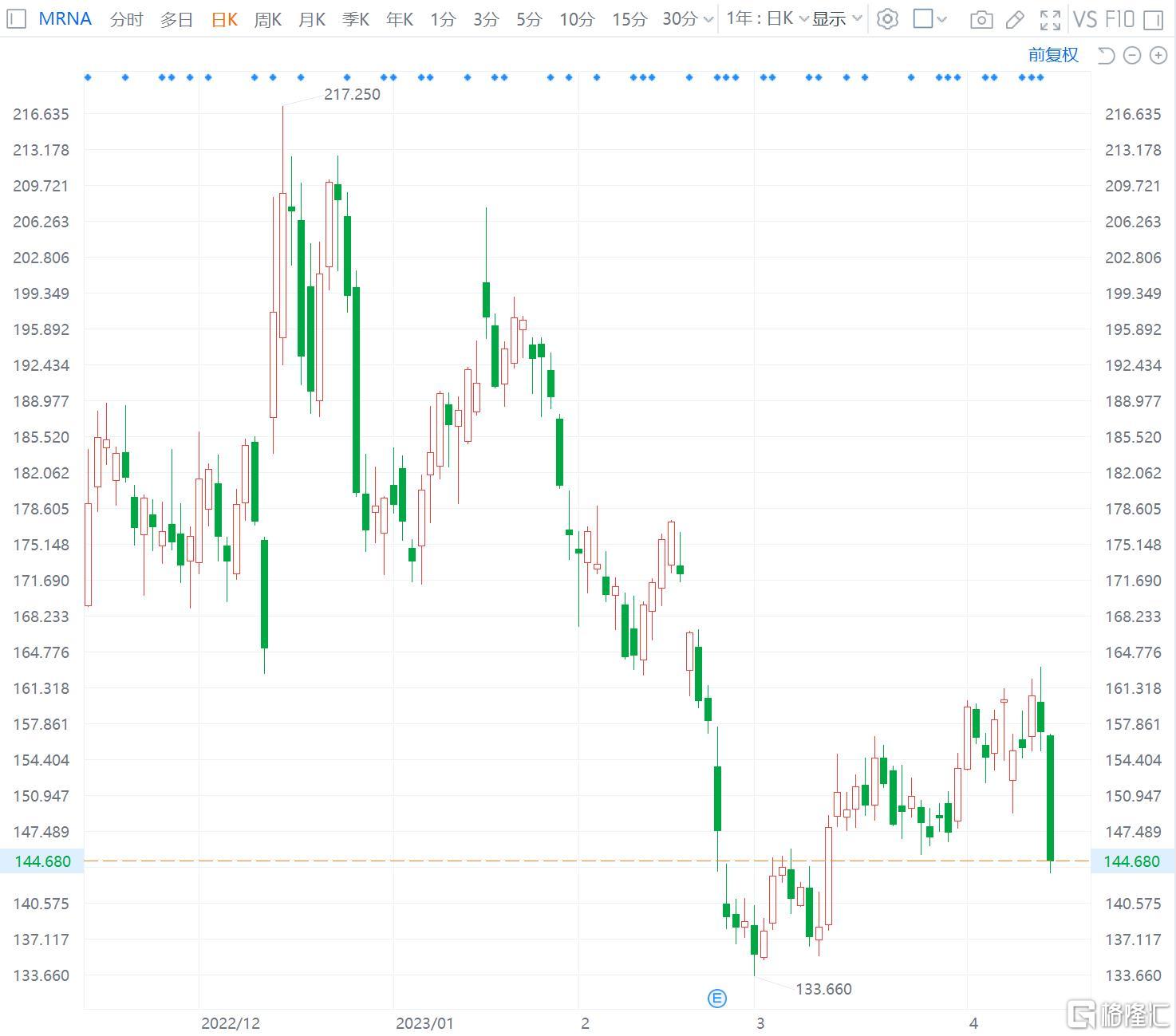1176x1036 pixels.
Task: Switch to 分时 intraday tab
Action: (x=126, y=19)
